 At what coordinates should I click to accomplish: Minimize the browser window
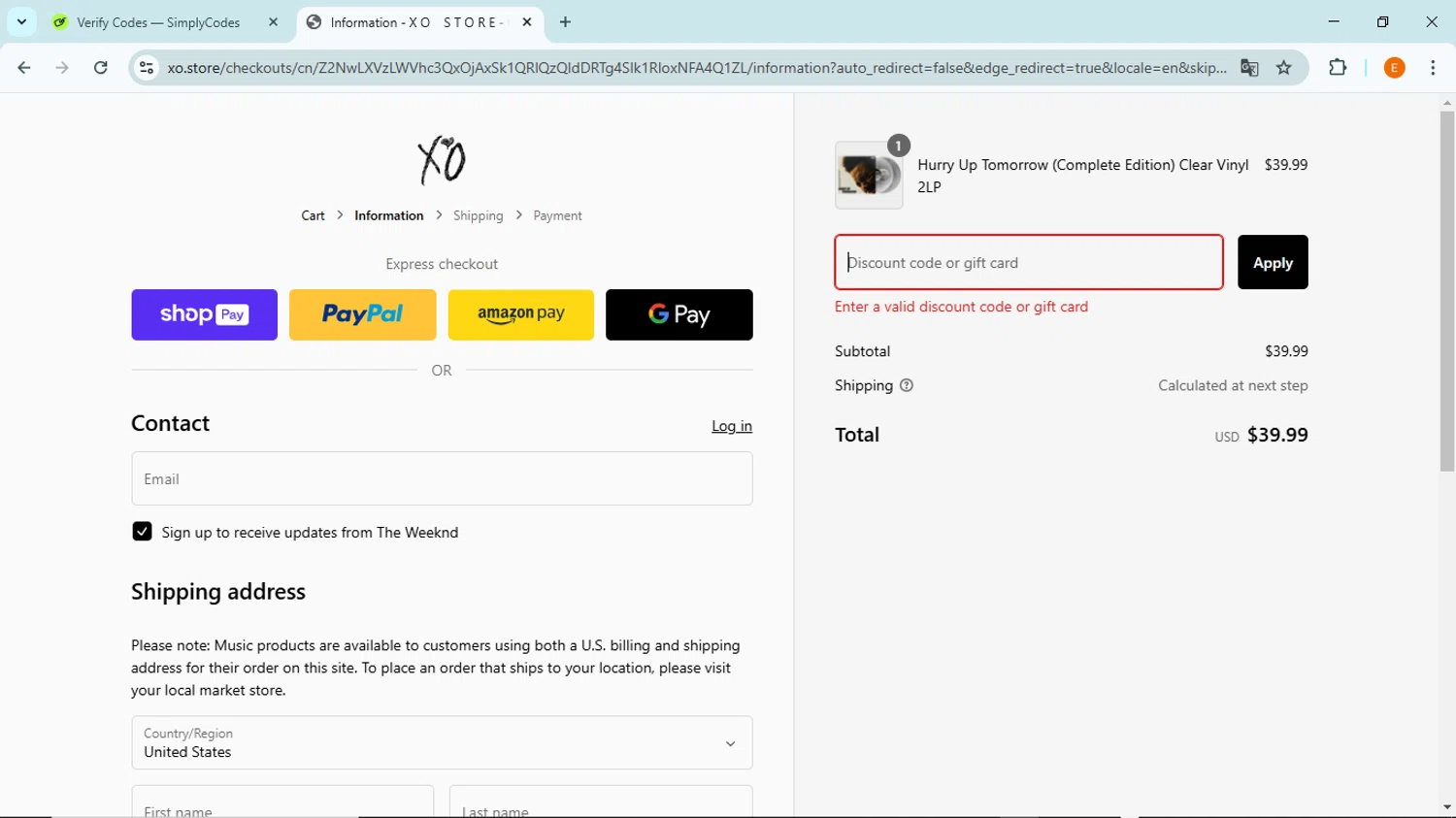(1334, 21)
